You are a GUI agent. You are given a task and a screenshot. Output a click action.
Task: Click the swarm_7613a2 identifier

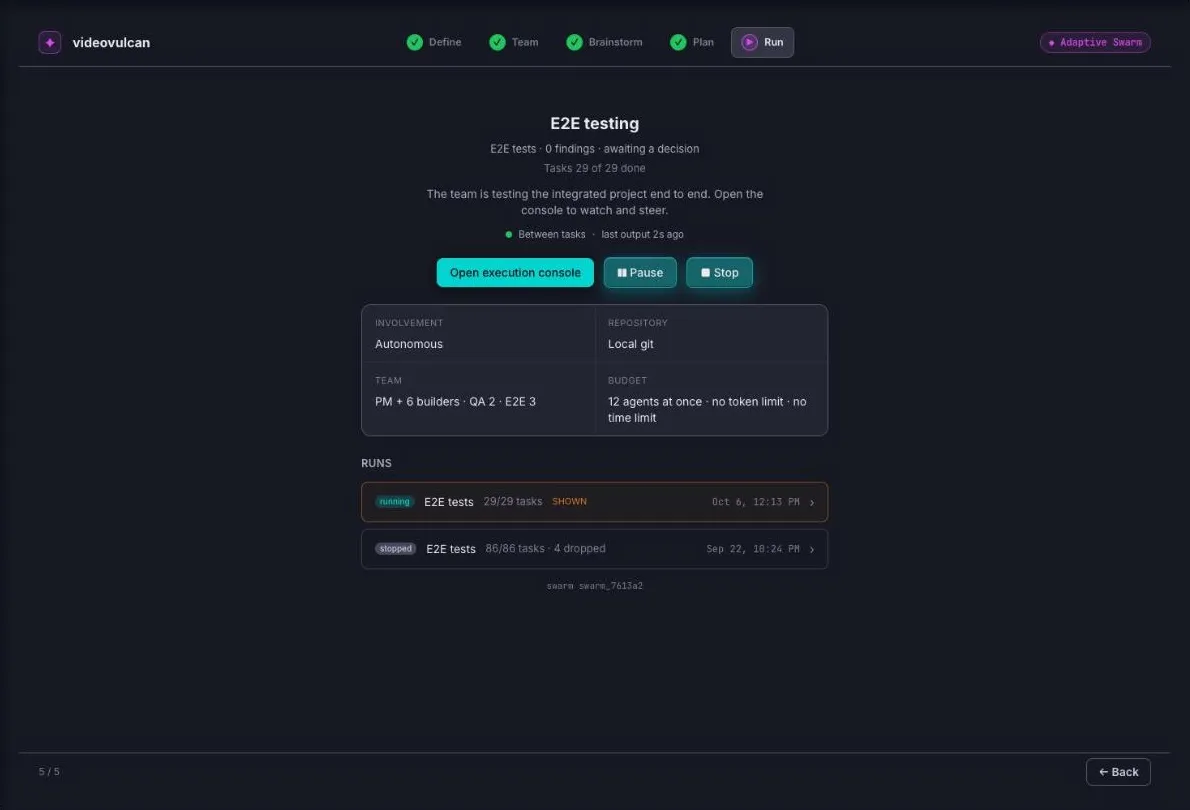pyautogui.click(x=610, y=586)
